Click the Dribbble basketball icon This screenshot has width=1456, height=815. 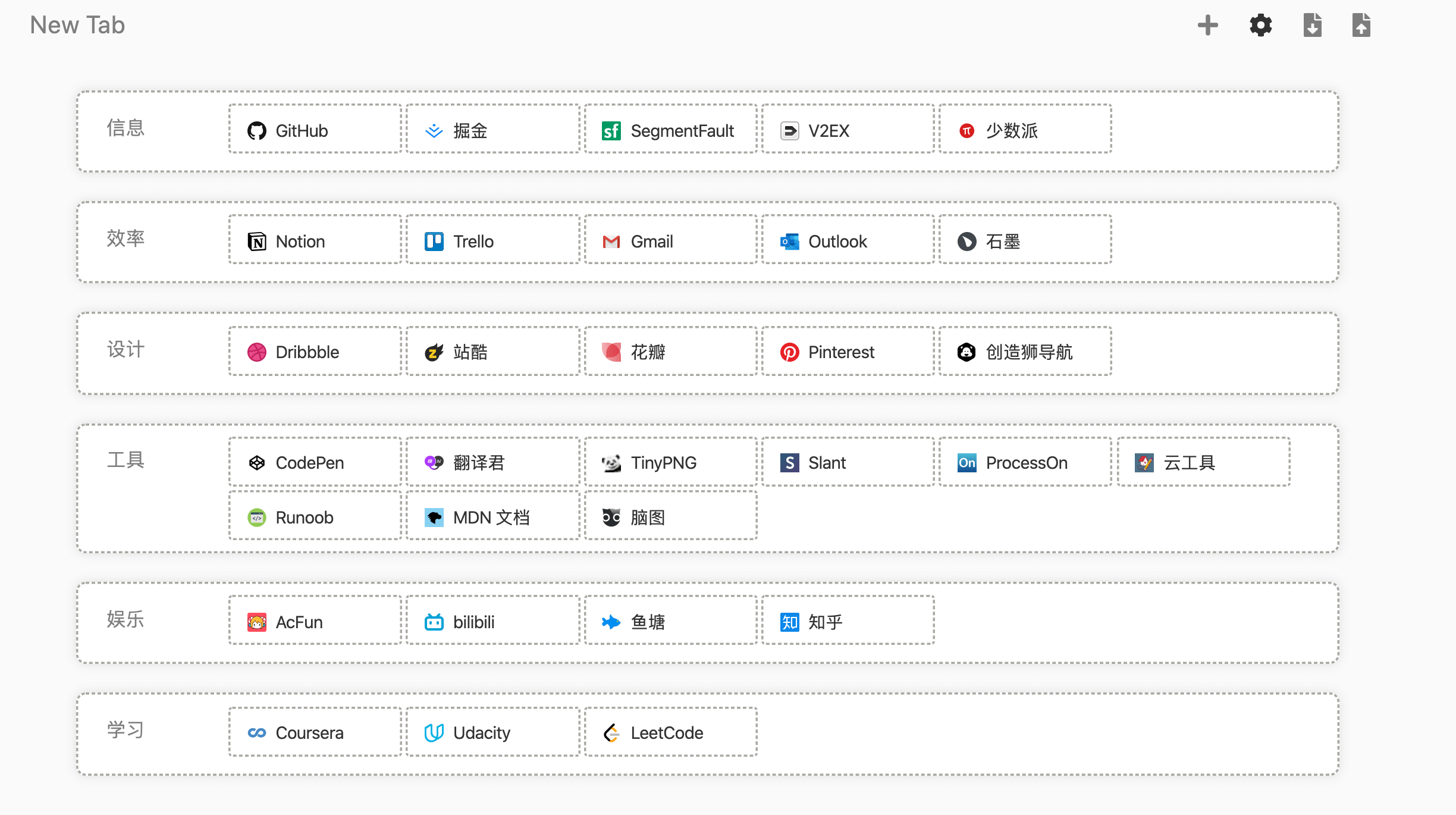tap(256, 352)
